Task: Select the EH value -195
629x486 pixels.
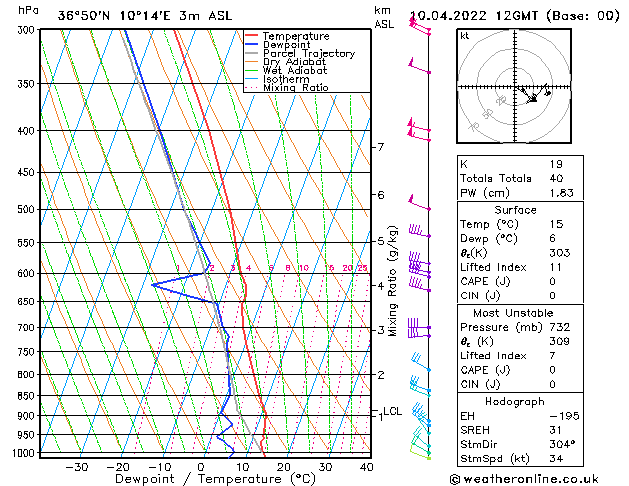Action: pyautogui.click(x=564, y=416)
